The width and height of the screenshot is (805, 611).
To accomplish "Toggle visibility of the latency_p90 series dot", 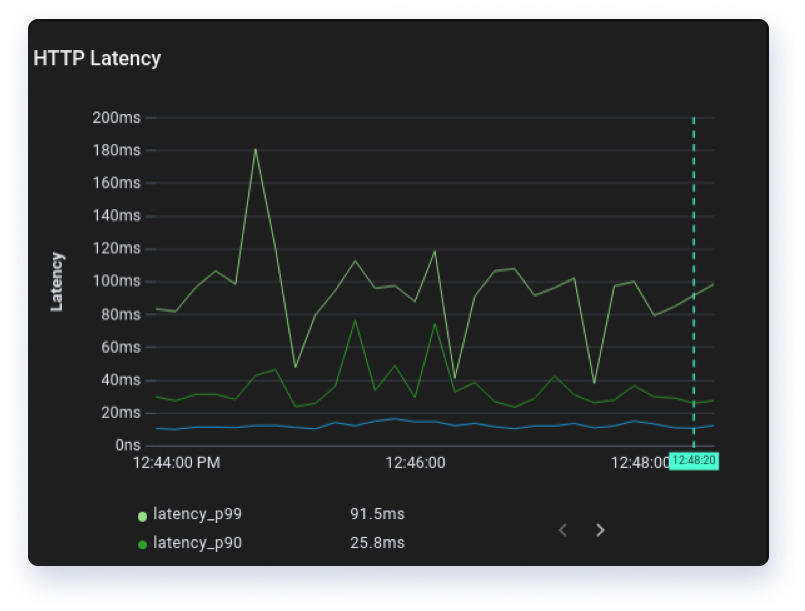I will 142,543.
